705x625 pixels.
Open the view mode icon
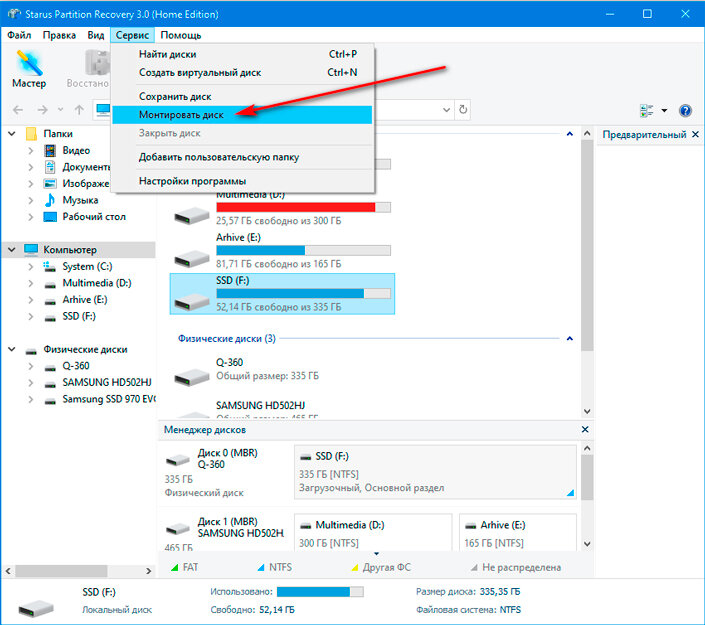[x=647, y=110]
